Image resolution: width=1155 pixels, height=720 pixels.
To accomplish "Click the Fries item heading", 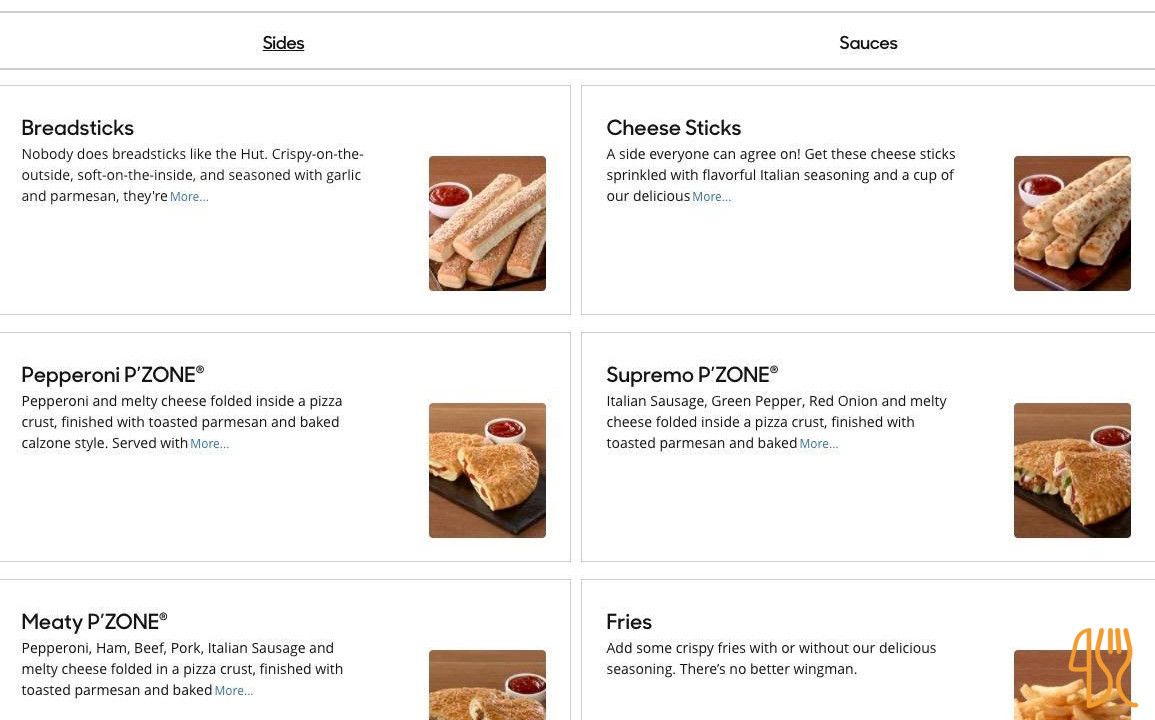I will tap(629, 622).
